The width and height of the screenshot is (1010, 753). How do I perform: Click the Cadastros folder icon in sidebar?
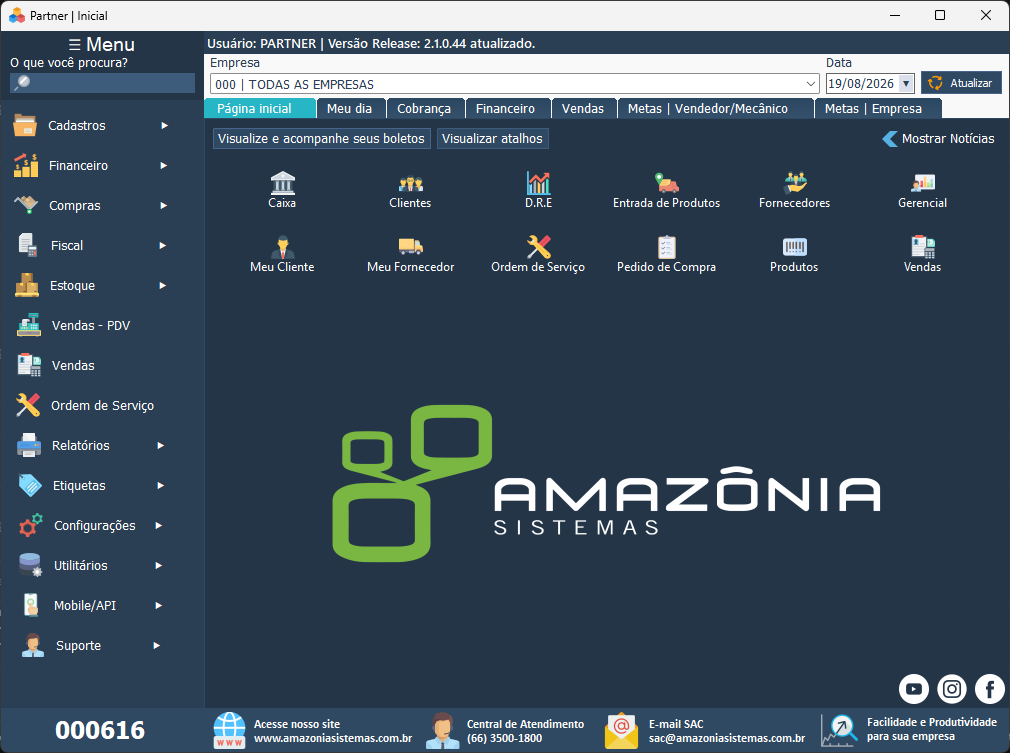point(25,125)
